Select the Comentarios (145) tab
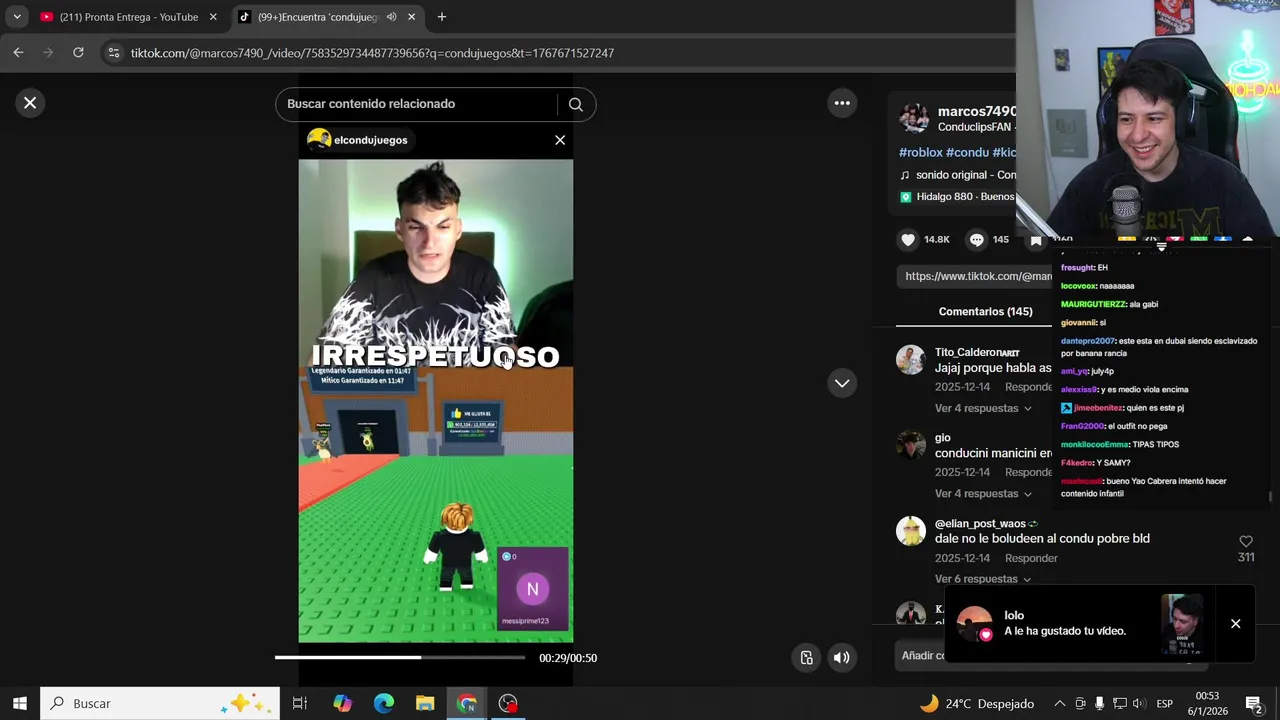Viewport: 1280px width, 720px height. [985, 312]
